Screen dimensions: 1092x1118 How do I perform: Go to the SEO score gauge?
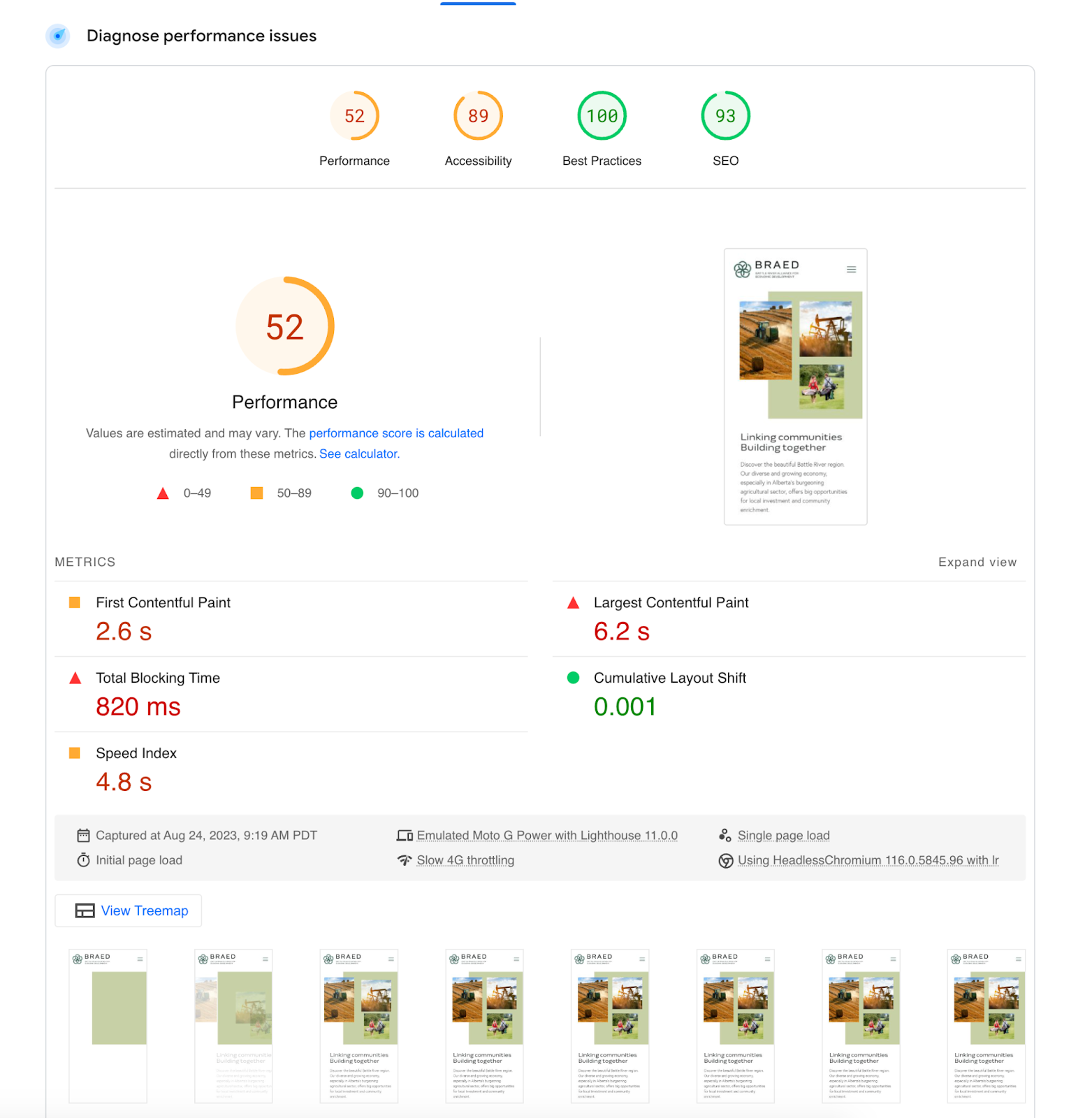coord(725,116)
